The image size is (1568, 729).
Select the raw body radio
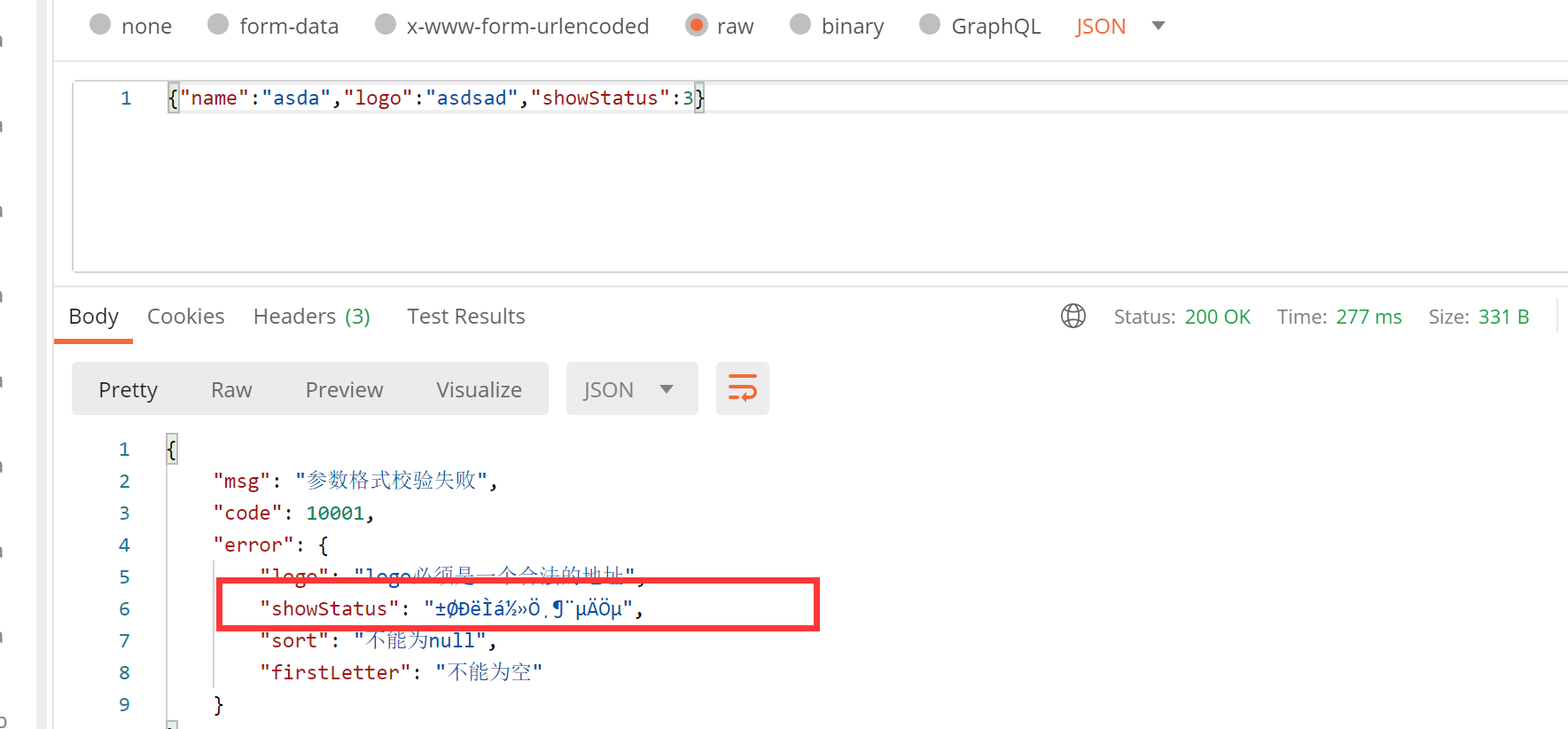697,25
